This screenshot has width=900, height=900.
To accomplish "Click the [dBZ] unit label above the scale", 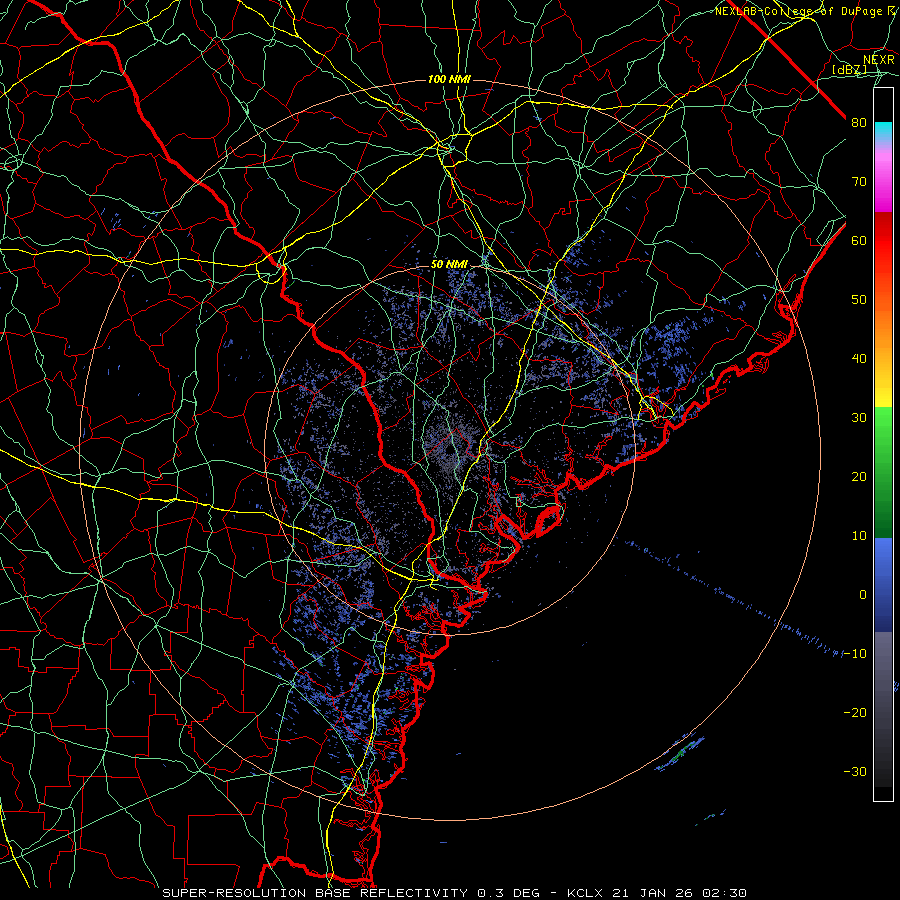I will 849,70.
